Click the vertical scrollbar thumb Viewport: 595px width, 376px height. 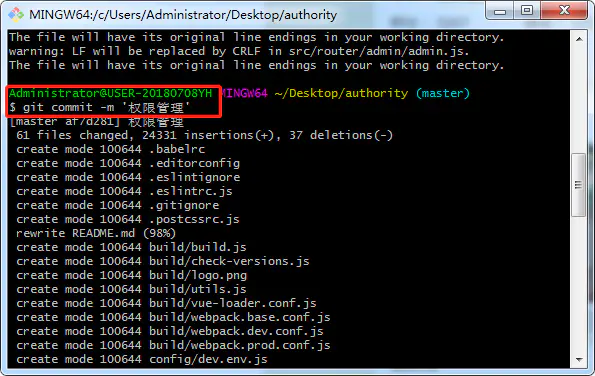[x=579, y=185]
